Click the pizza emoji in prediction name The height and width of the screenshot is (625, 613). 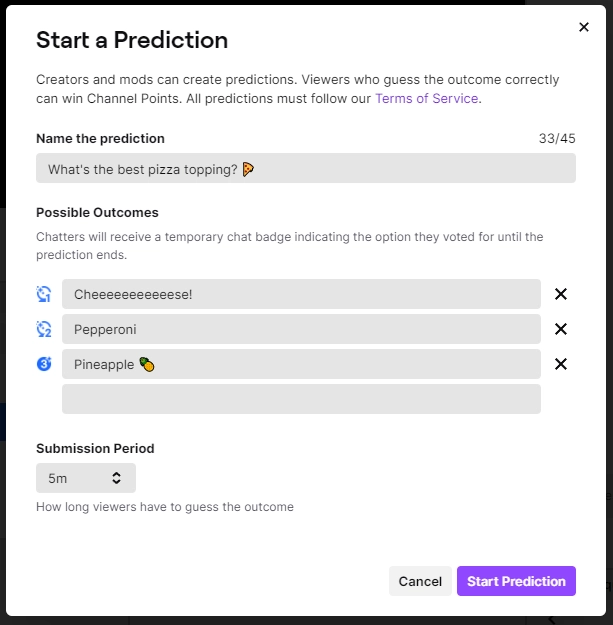pos(248,169)
